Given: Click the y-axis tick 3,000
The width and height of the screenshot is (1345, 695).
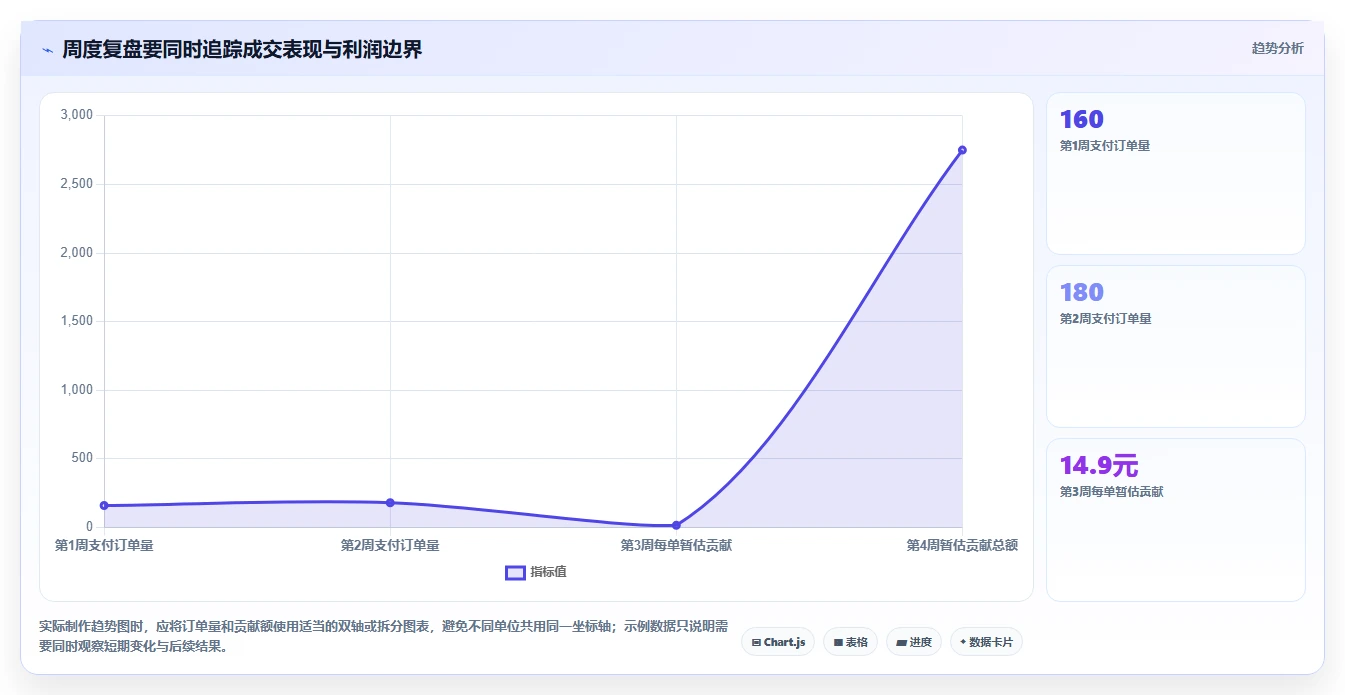Looking at the screenshot, I should (x=76, y=115).
